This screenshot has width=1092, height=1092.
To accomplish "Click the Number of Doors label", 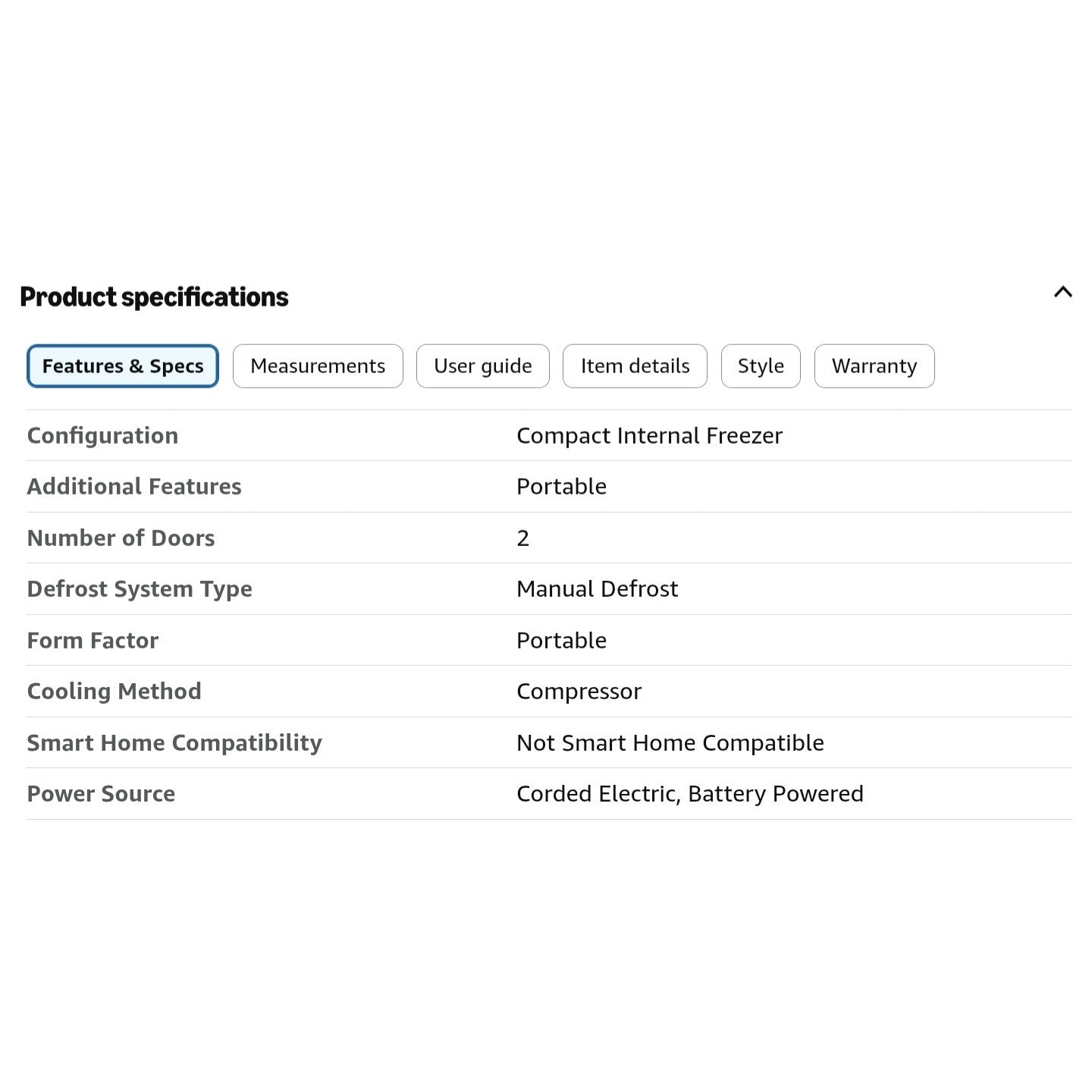I will [121, 538].
